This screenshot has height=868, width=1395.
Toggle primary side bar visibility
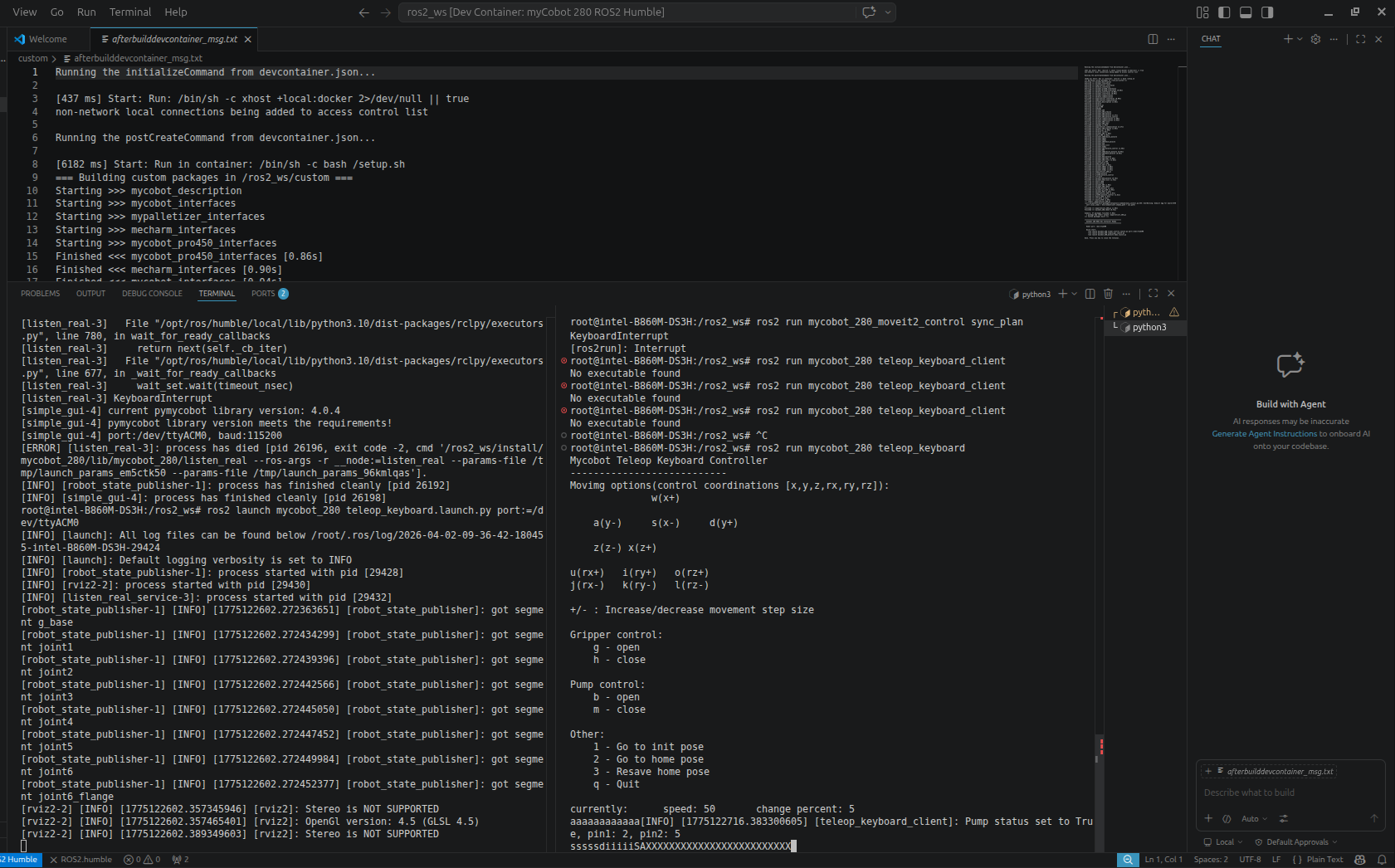click(x=1224, y=12)
